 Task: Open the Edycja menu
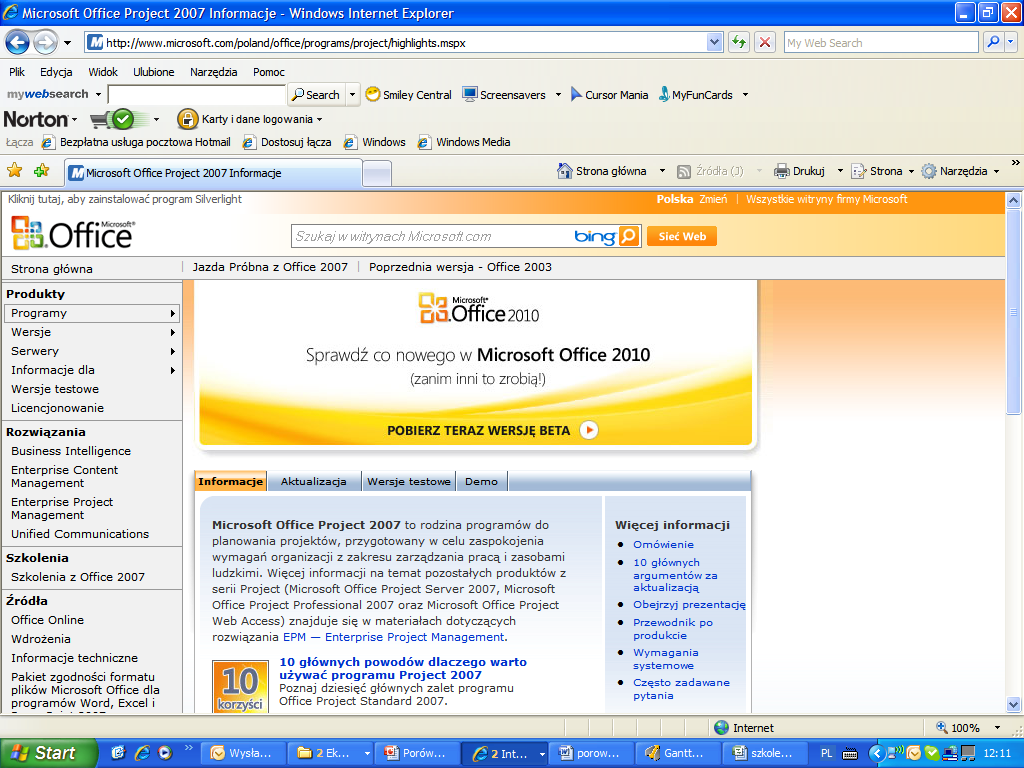coord(56,72)
